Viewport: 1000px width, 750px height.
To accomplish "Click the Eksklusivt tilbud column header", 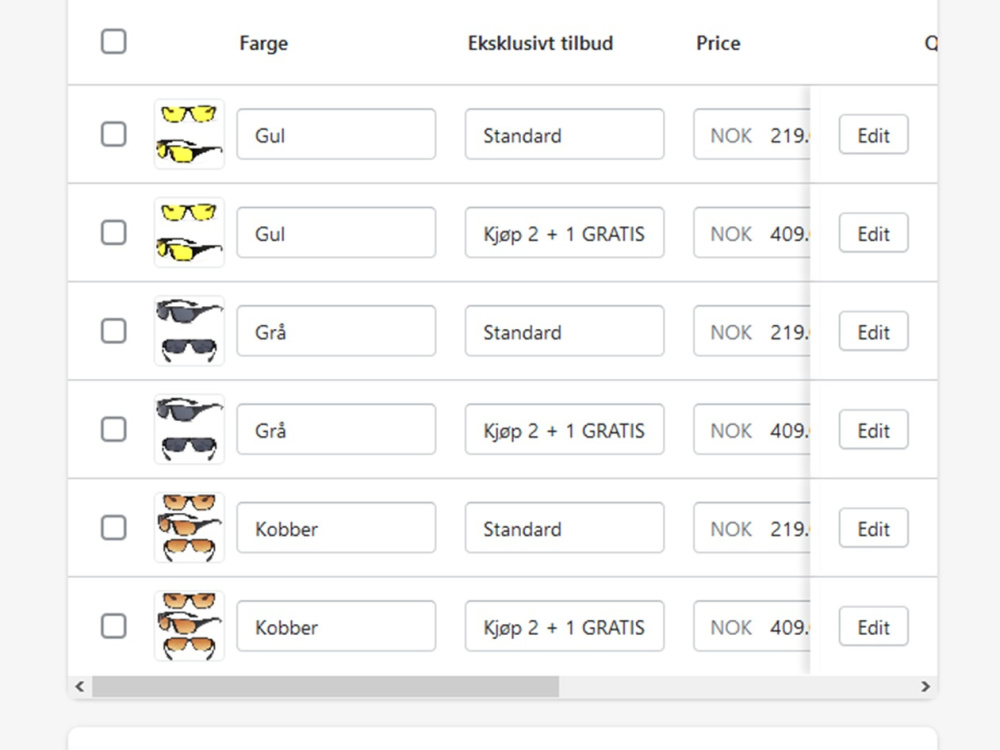I will pyautogui.click(x=540, y=43).
